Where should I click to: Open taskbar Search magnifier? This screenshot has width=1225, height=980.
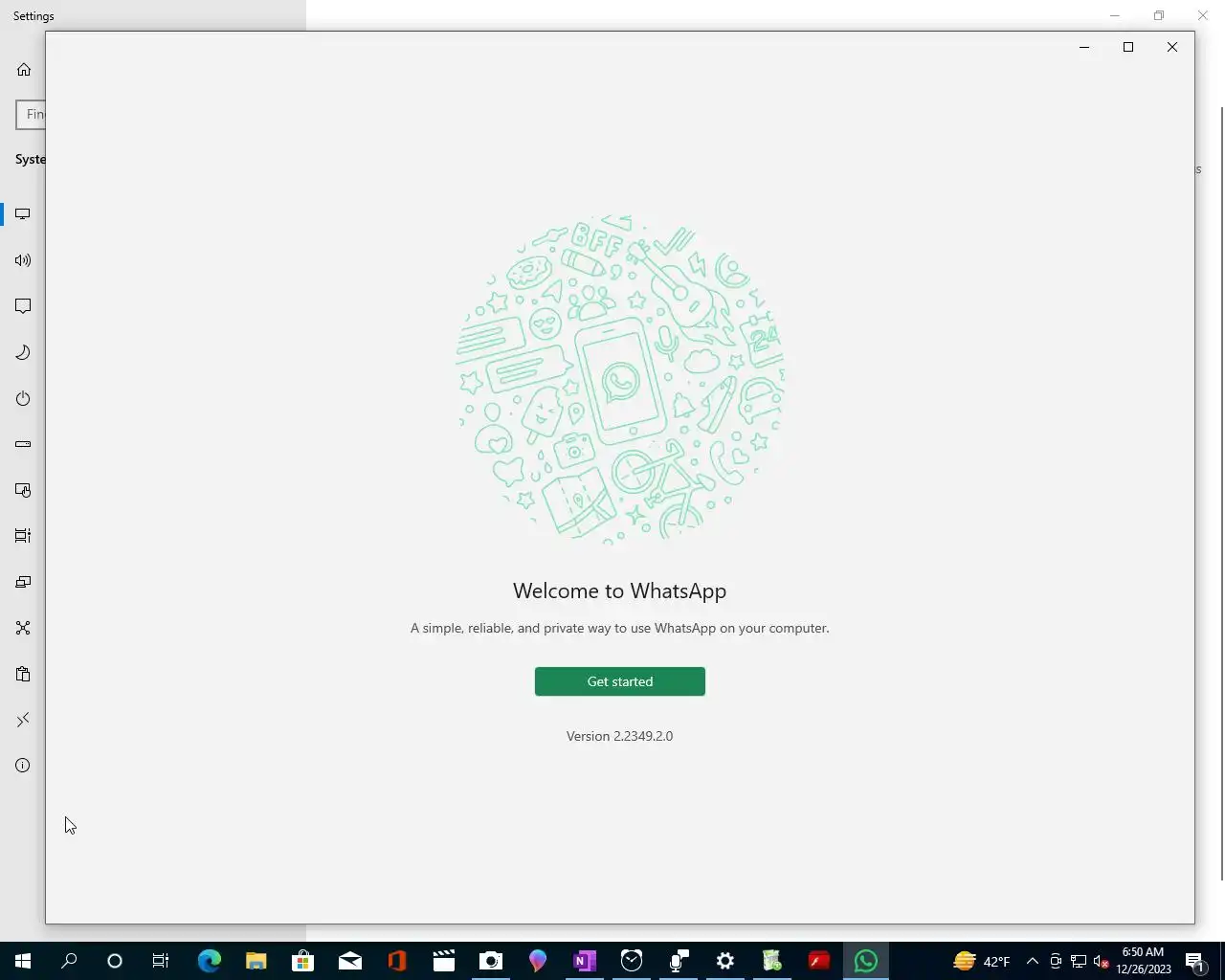coord(69,961)
